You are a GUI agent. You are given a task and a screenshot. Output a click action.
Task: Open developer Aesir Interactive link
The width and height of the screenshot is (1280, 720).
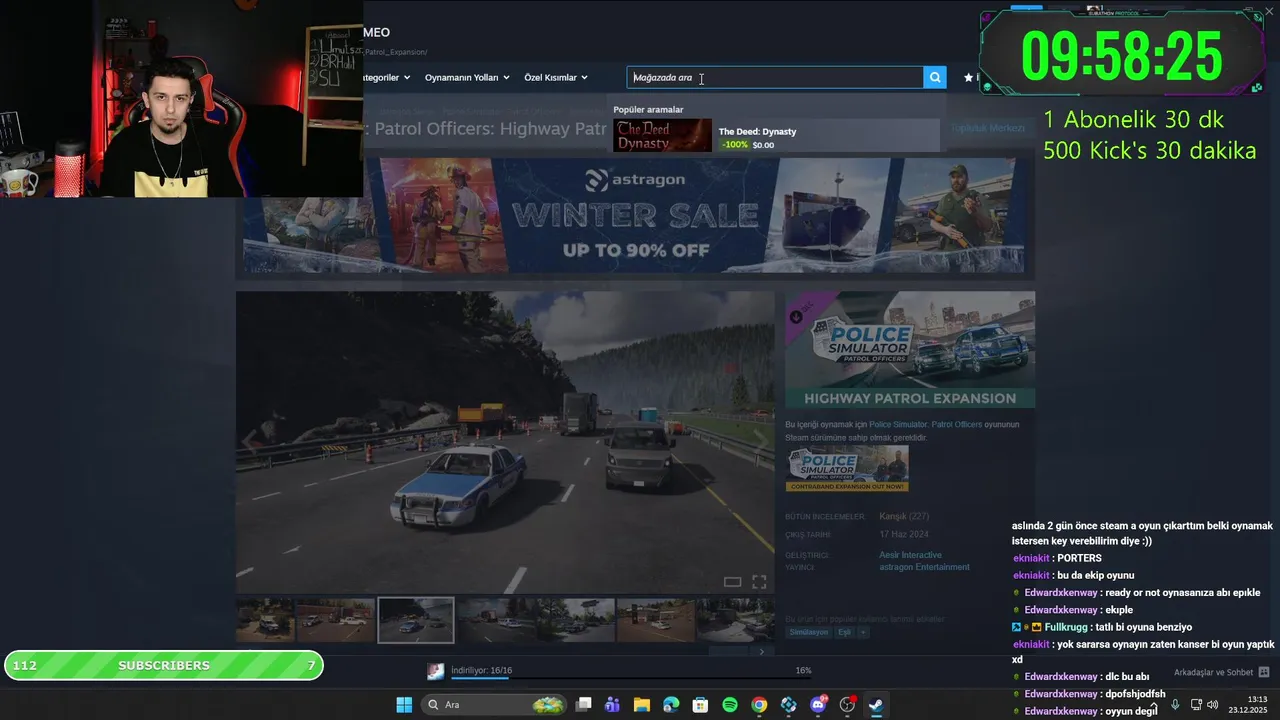point(910,555)
